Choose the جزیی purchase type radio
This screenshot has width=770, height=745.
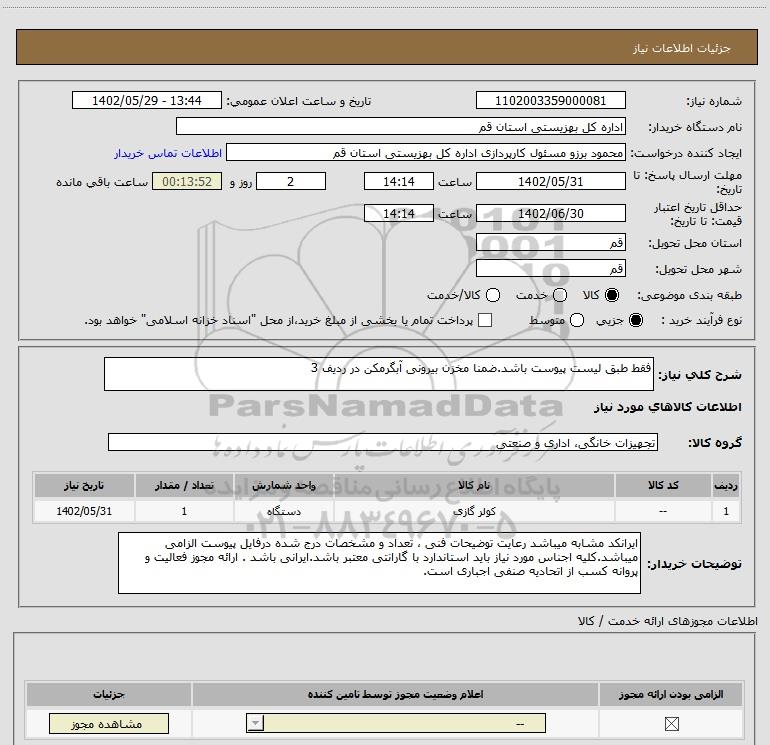(635, 320)
